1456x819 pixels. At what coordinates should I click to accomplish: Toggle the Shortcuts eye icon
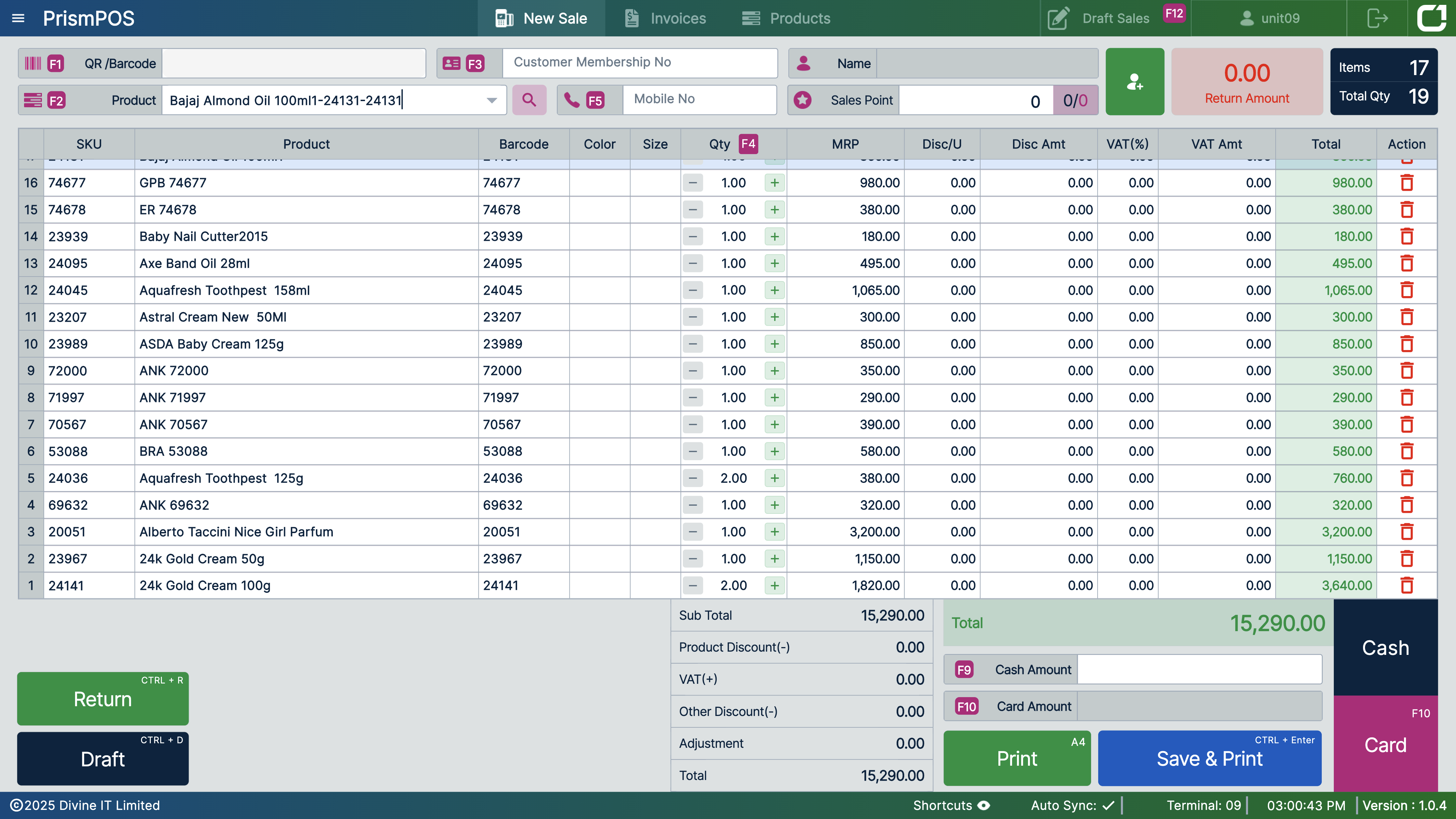[984, 805]
